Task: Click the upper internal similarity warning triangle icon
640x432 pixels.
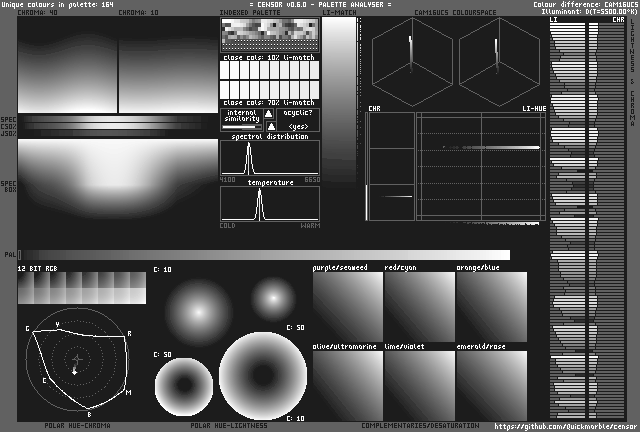Action: pyautogui.click(x=269, y=114)
